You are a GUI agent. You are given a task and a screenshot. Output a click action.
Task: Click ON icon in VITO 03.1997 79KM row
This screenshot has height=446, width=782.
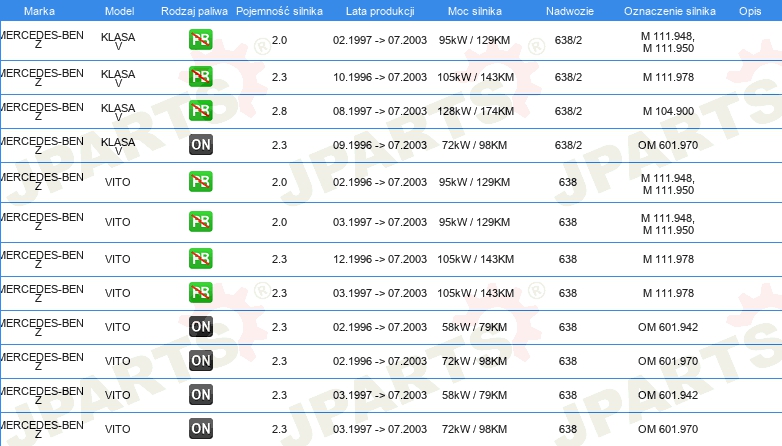200,395
